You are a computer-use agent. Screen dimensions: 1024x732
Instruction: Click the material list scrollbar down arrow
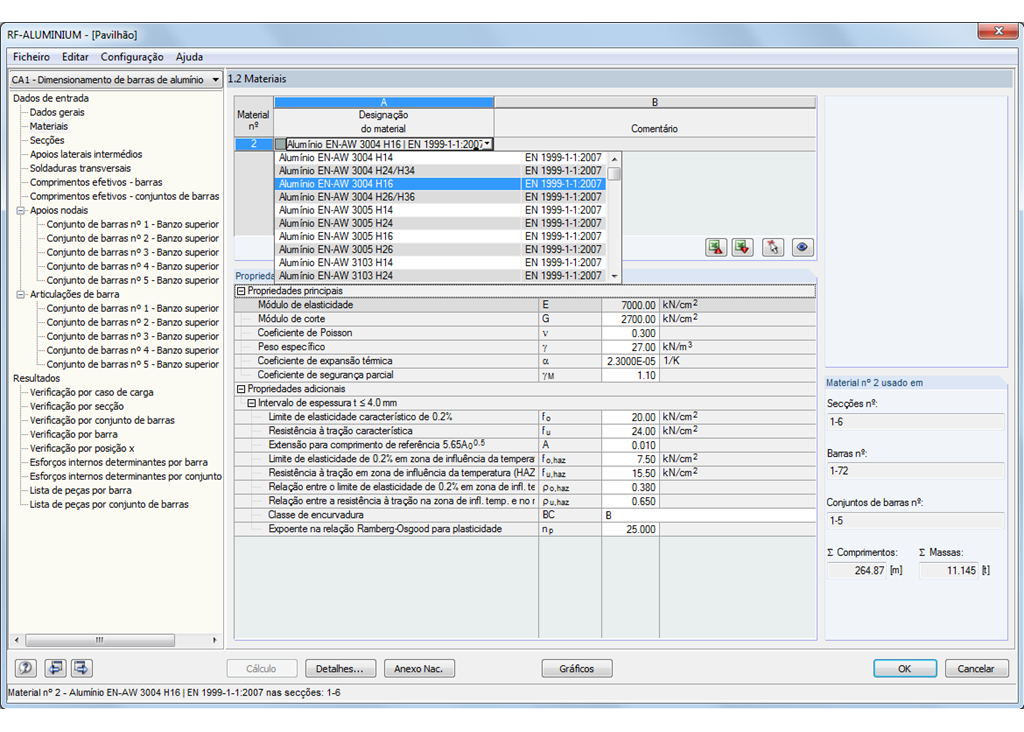614,276
